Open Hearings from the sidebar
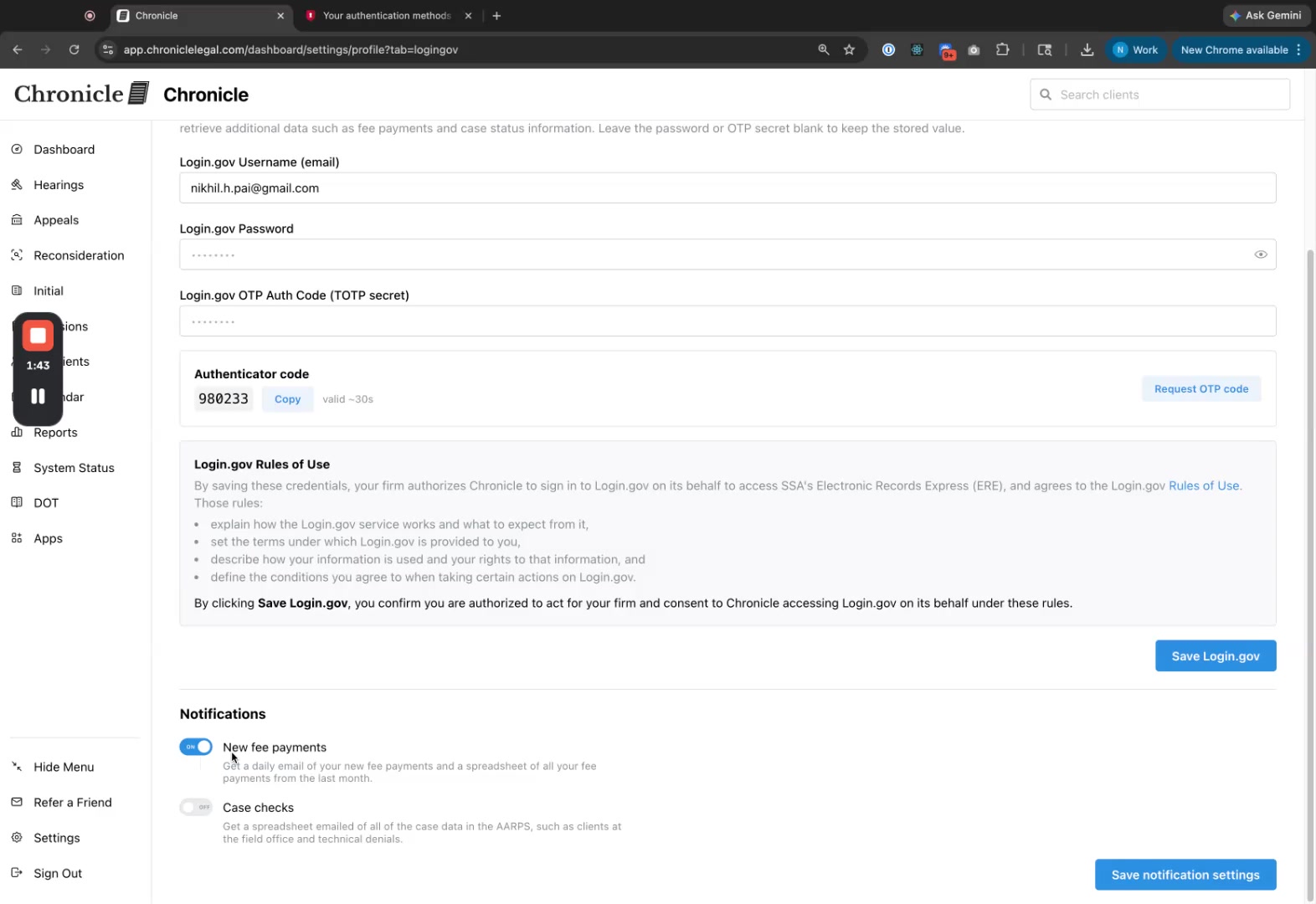The image size is (1316, 904). (x=59, y=184)
